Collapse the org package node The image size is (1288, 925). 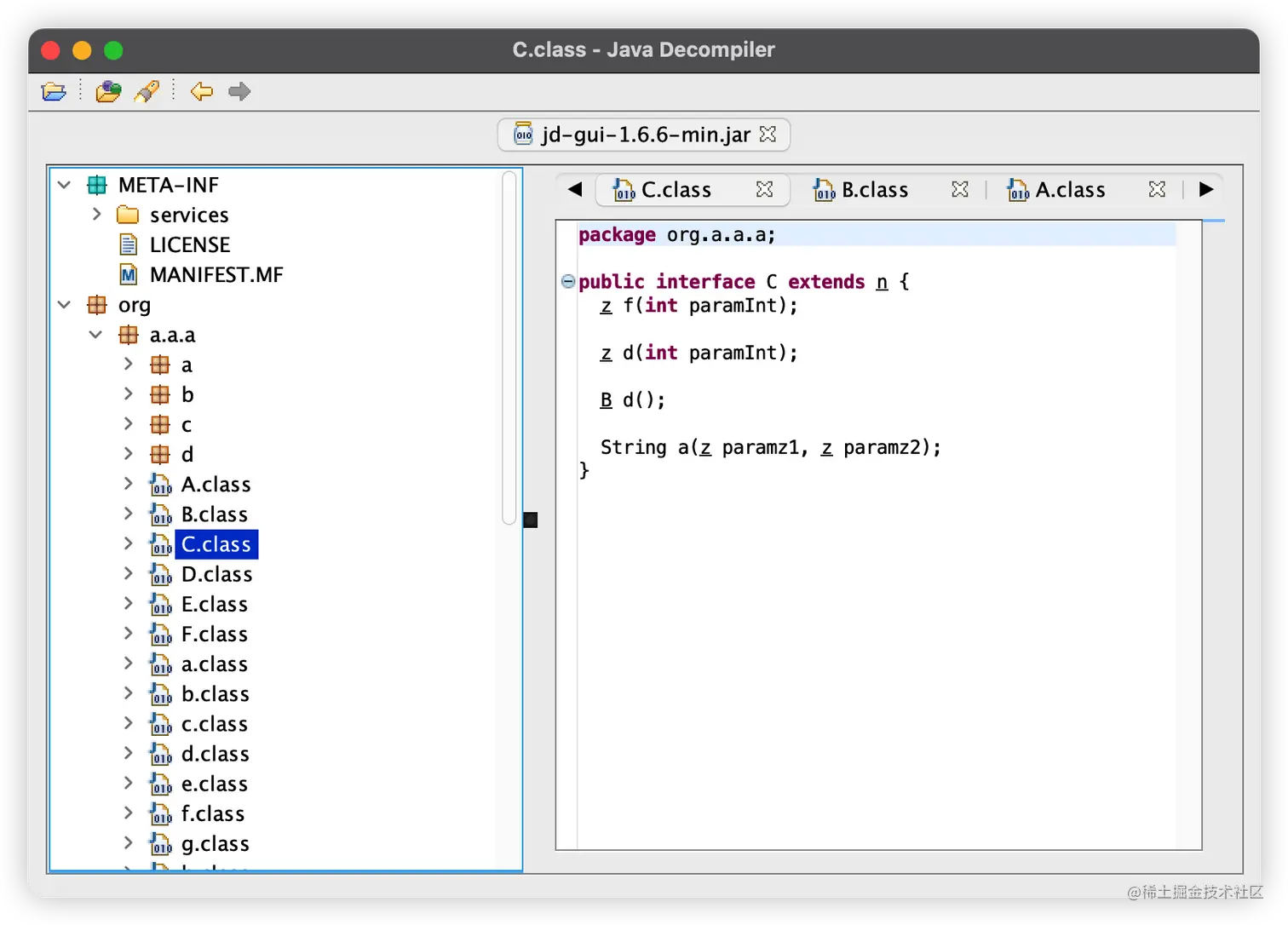coord(64,305)
